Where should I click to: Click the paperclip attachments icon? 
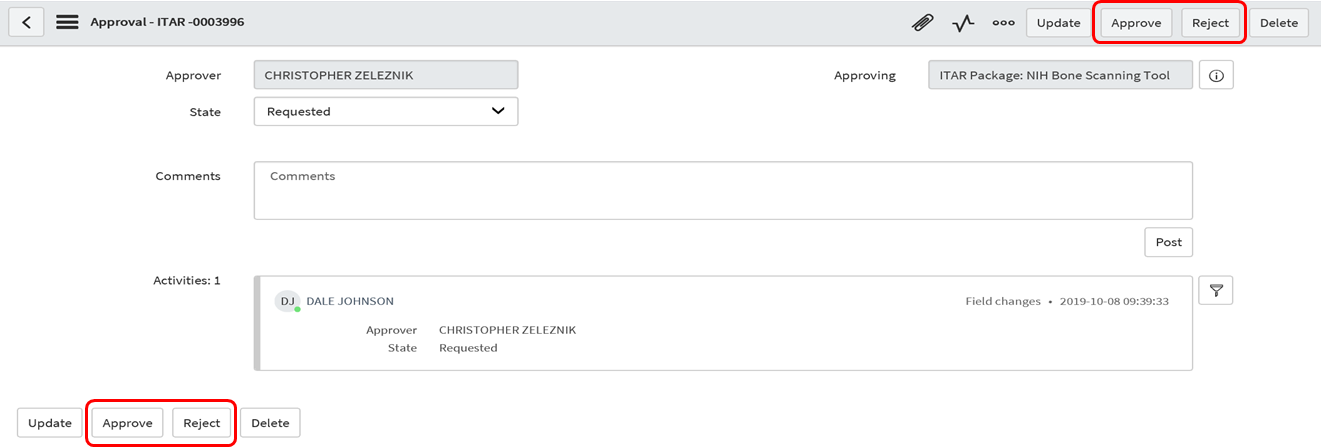(x=922, y=23)
